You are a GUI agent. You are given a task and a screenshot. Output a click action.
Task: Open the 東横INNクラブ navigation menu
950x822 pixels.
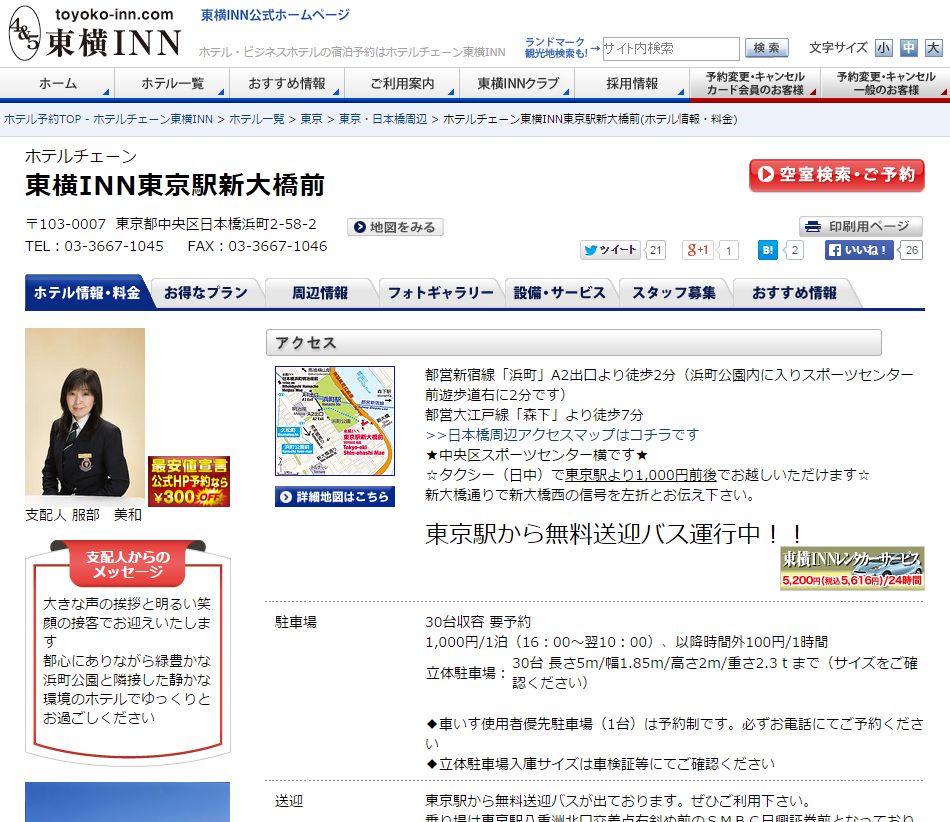pos(517,83)
